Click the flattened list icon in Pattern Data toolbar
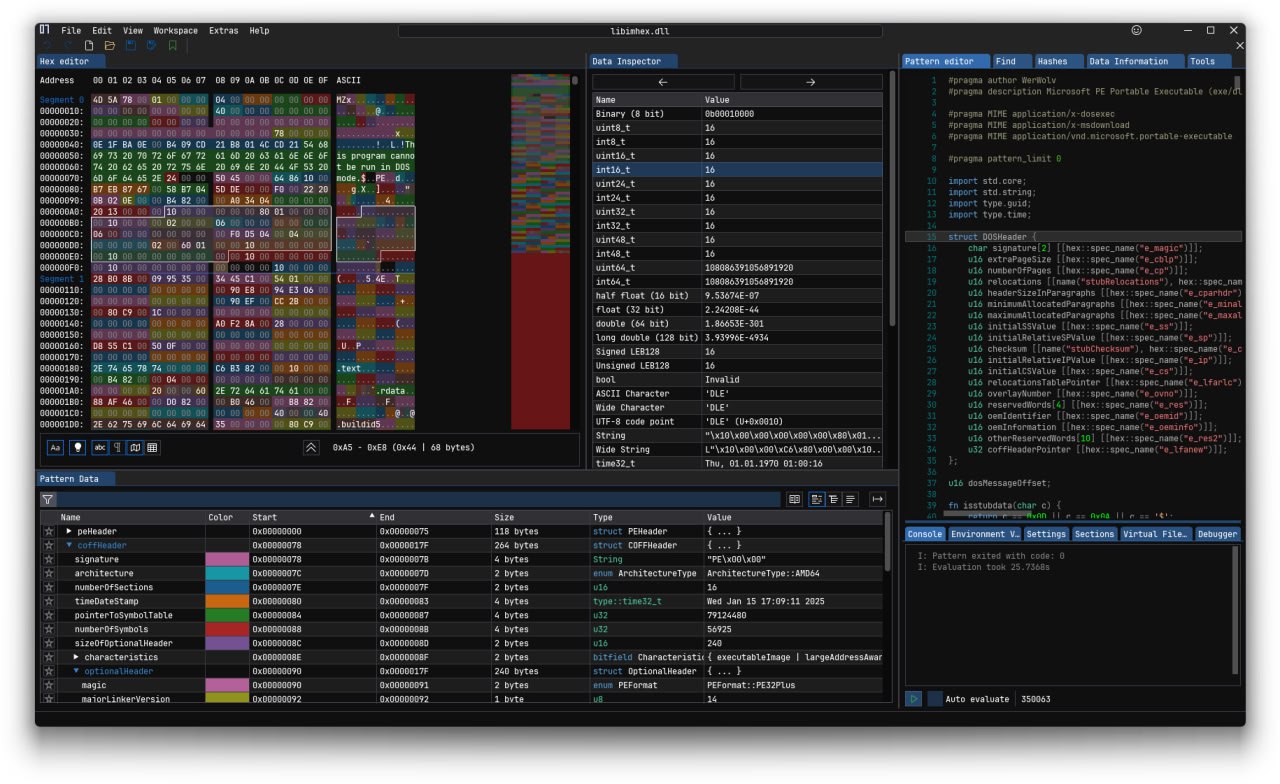Image resolution: width=1280 pixels, height=784 pixels. (850, 498)
